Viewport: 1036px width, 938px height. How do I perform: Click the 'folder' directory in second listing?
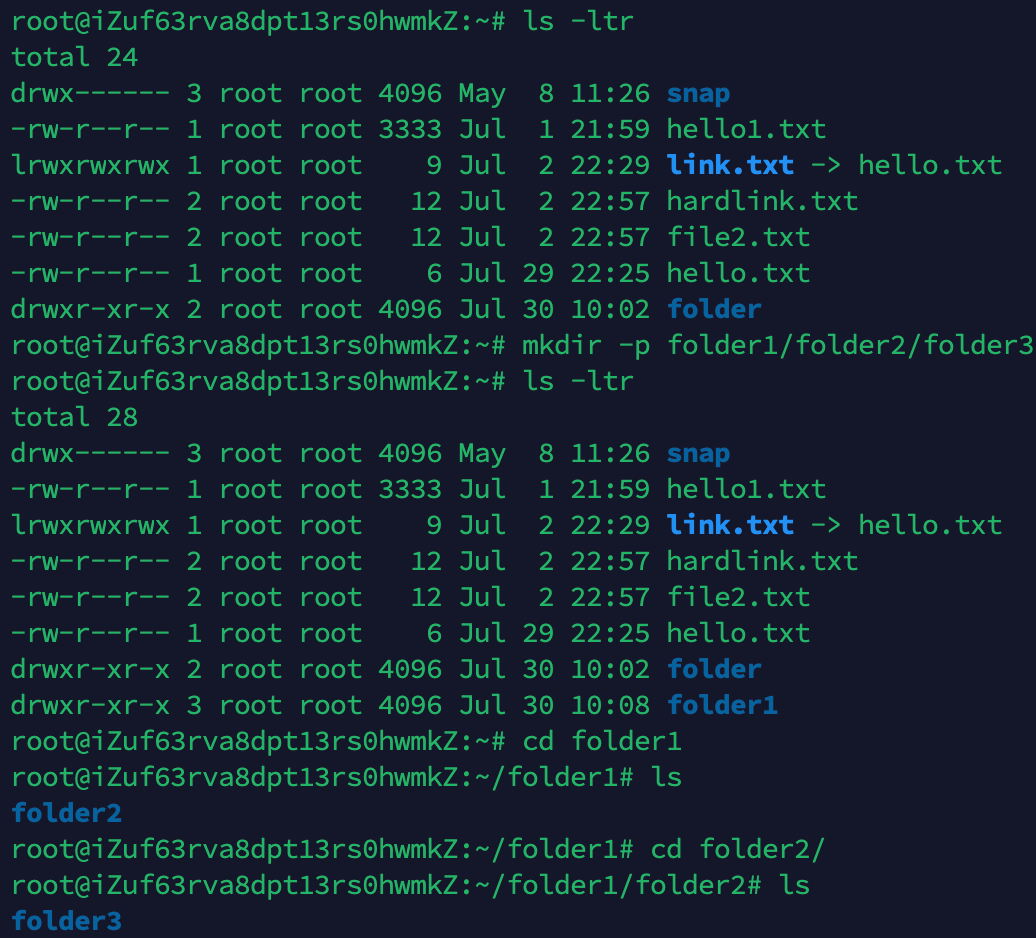click(x=714, y=669)
